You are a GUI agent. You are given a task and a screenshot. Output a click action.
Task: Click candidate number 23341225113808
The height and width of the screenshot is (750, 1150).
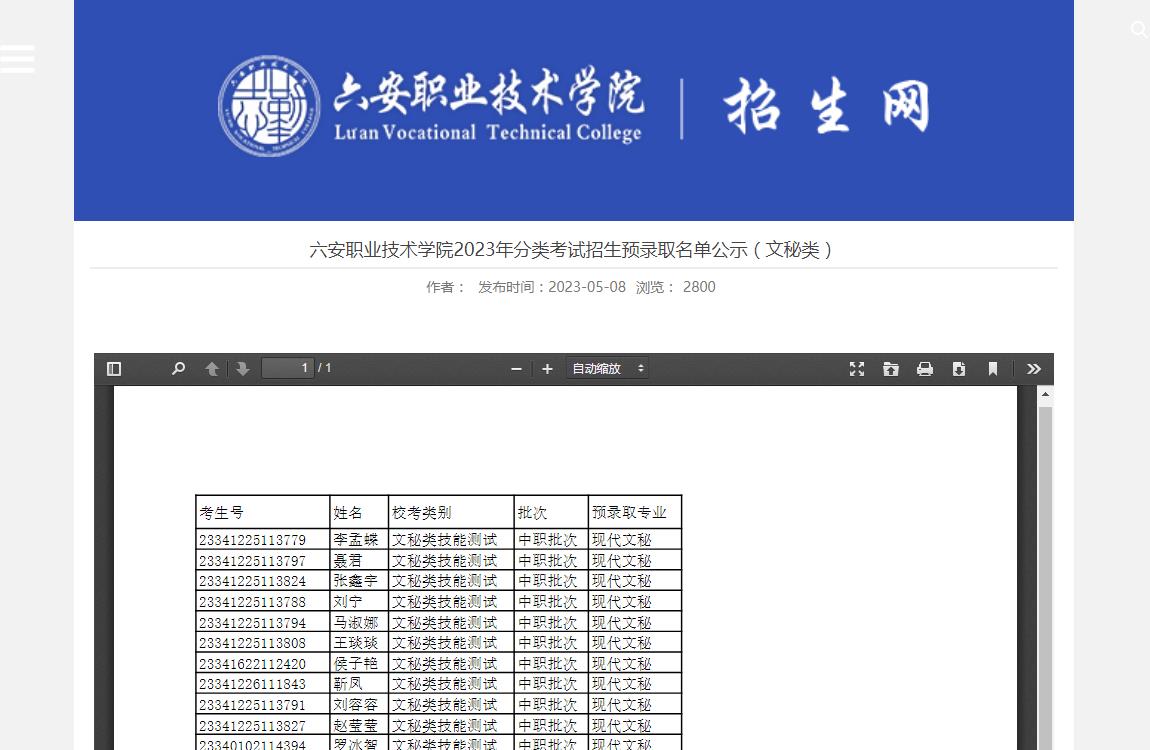(x=252, y=643)
